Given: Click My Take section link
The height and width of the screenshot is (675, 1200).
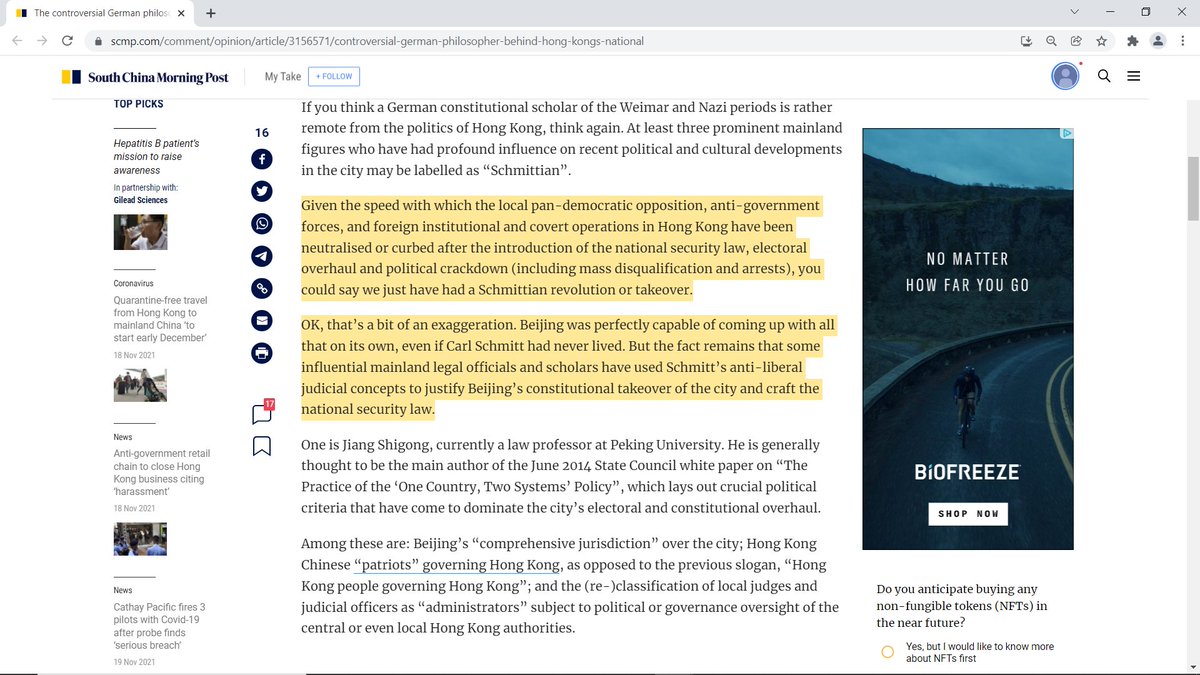Looking at the screenshot, I should click(282, 76).
